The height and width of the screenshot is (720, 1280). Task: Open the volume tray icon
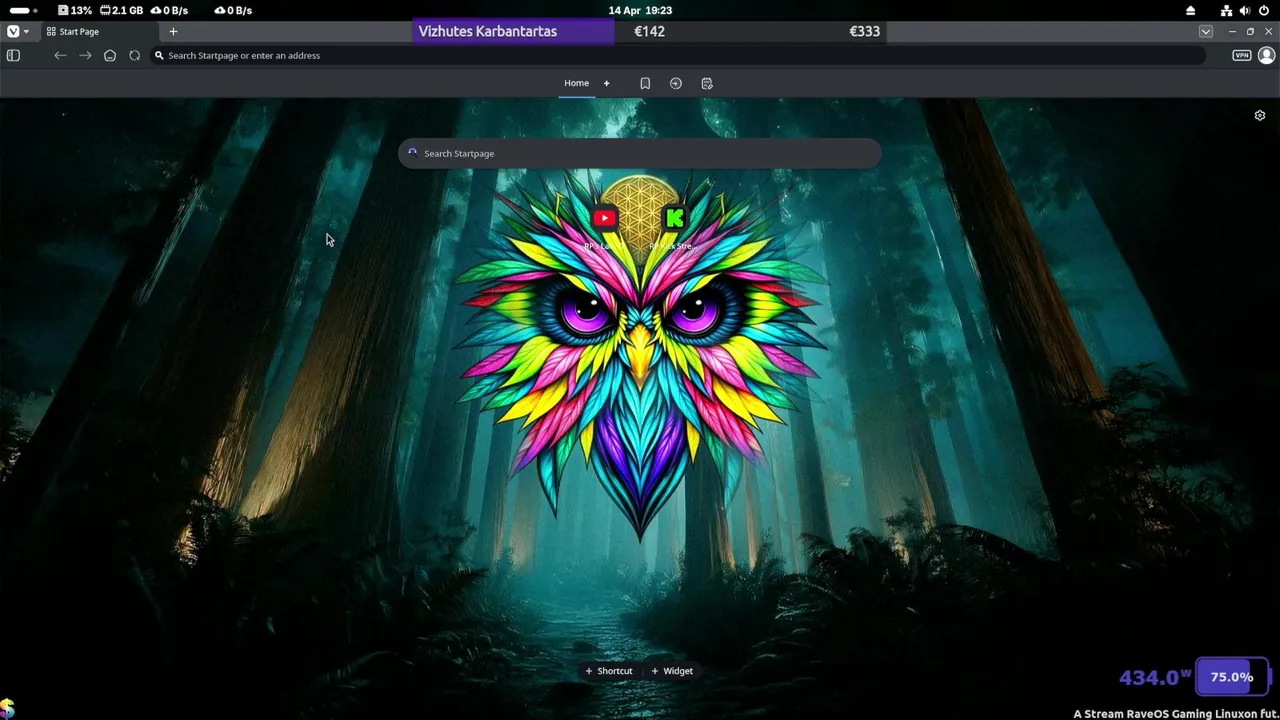1244,10
